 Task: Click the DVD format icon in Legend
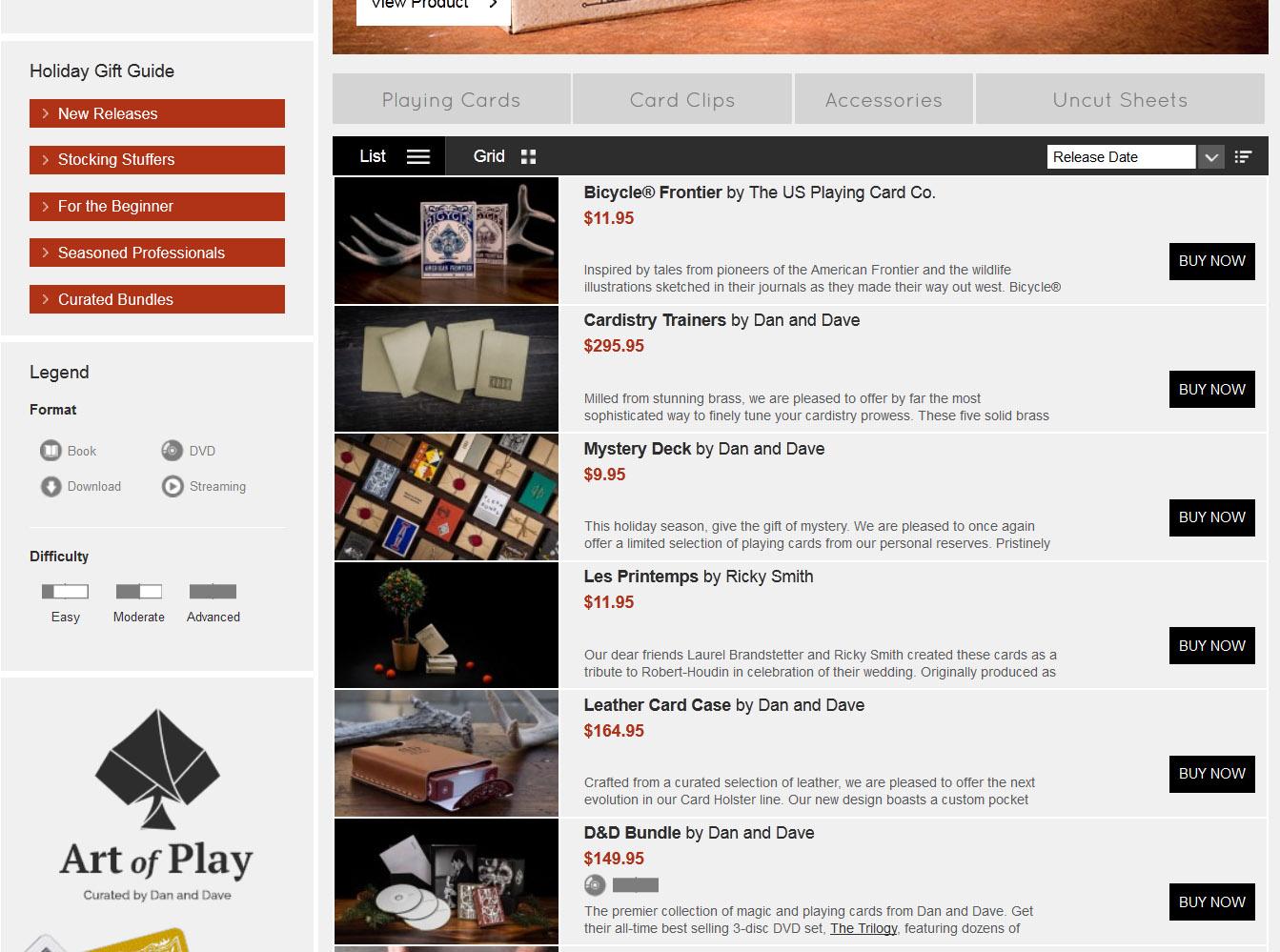pyautogui.click(x=172, y=451)
